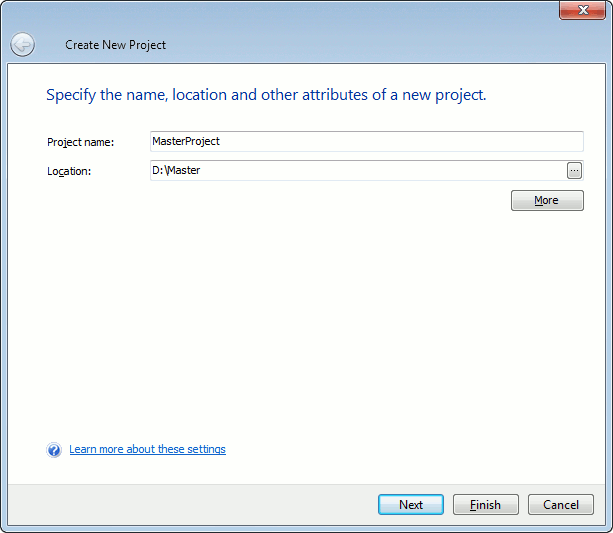
Task: Click into the Project name field
Action: (367, 142)
